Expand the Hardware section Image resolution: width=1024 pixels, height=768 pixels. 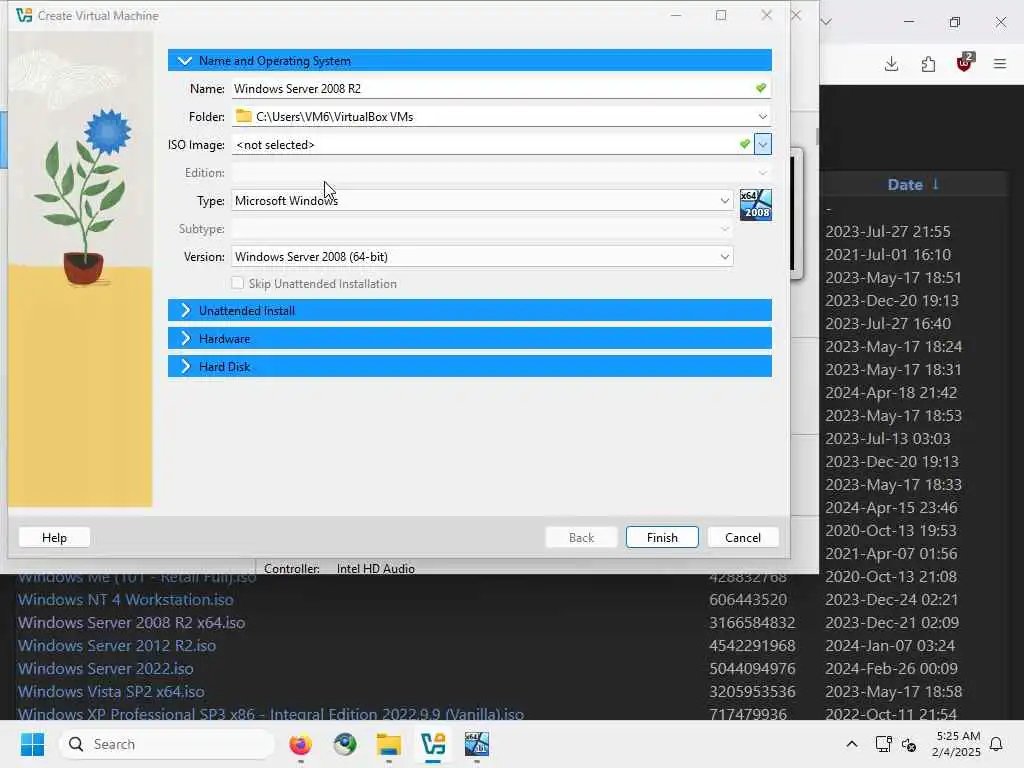[470, 339]
